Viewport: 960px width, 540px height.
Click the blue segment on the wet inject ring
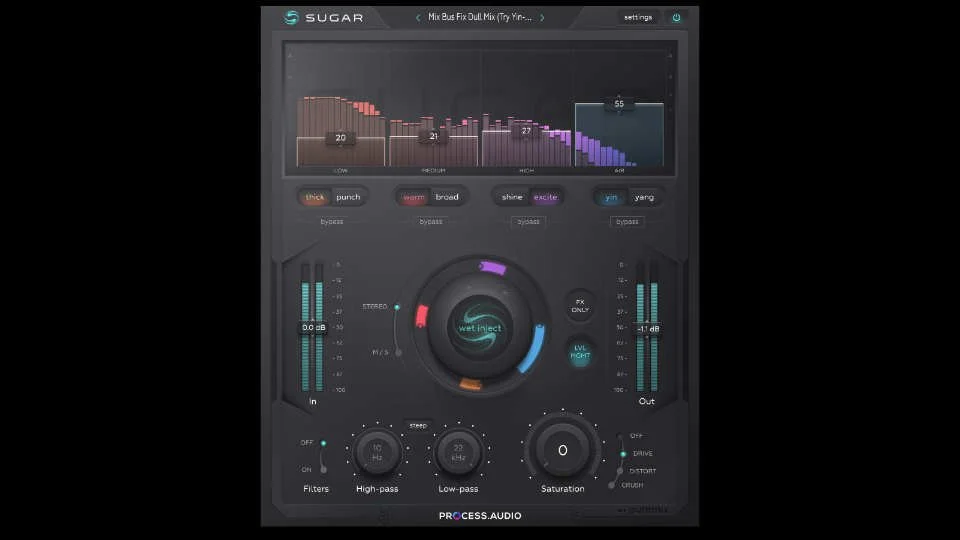pos(531,349)
